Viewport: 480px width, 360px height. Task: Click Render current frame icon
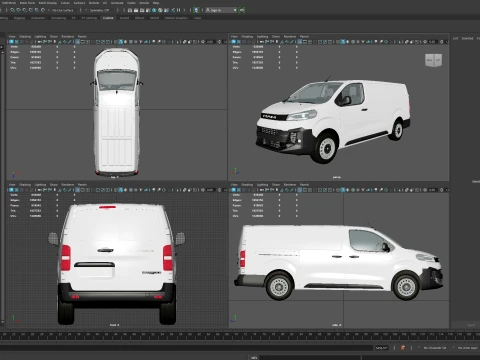click(x=136, y=10)
